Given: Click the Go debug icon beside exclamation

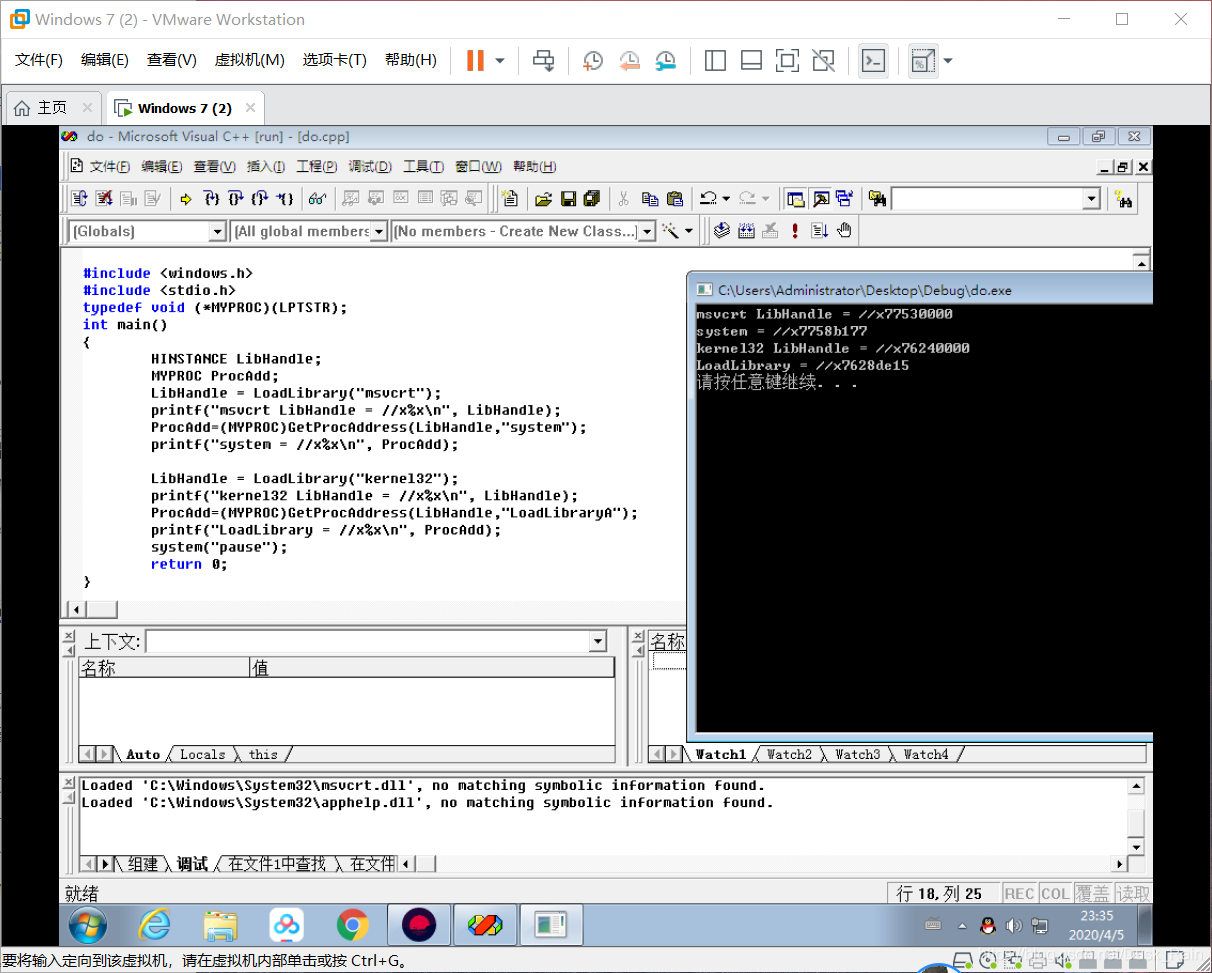Looking at the screenshot, I should 820,231.
